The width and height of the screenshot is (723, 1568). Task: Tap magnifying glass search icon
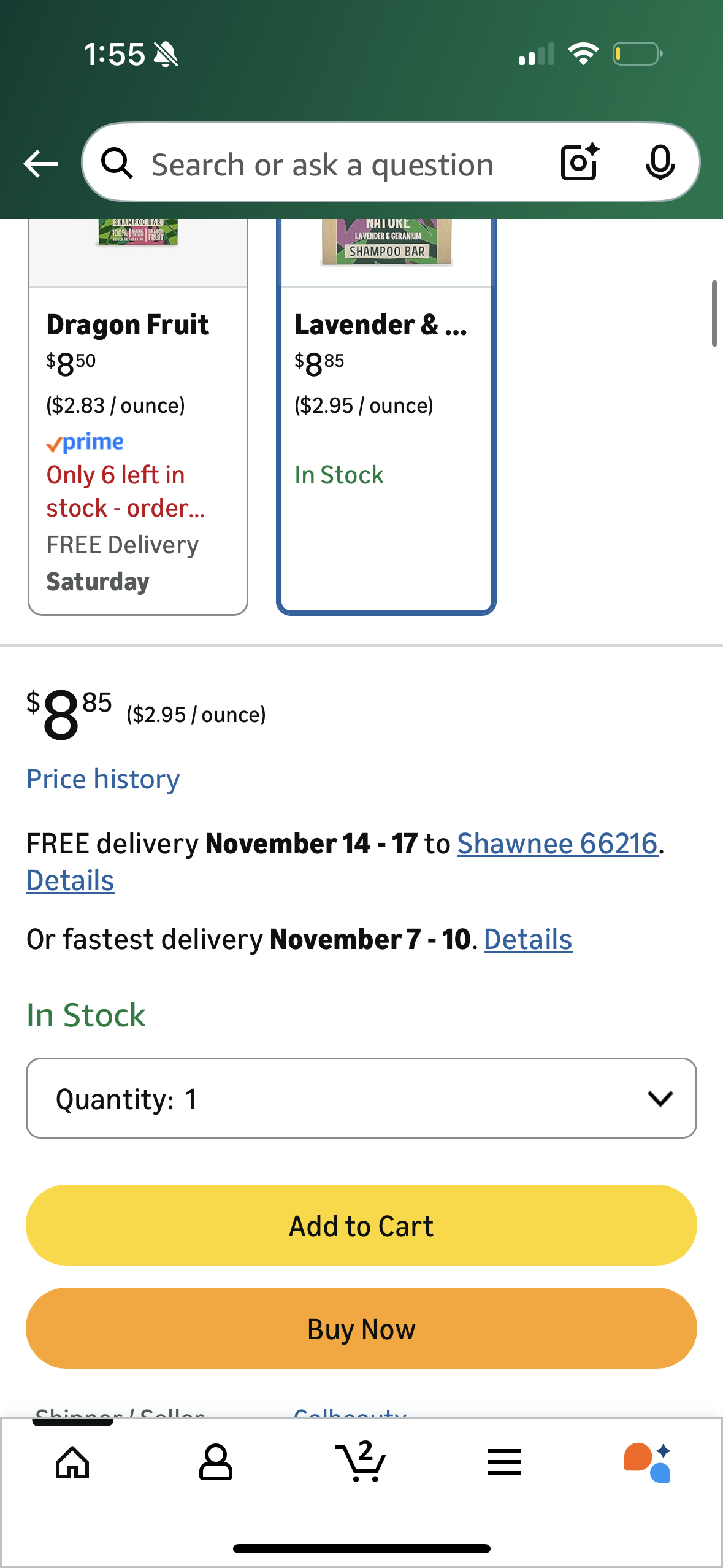click(117, 164)
